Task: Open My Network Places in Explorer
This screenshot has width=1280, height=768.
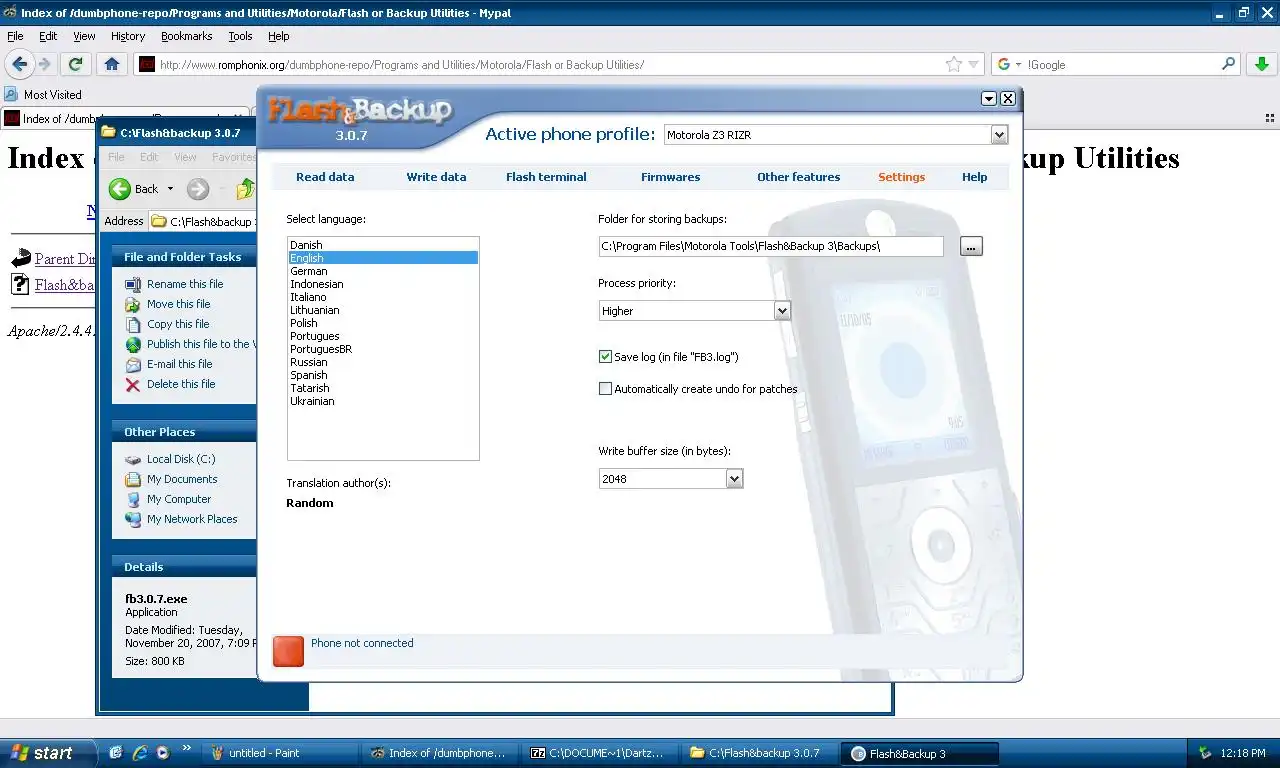Action: pos(192,519)
